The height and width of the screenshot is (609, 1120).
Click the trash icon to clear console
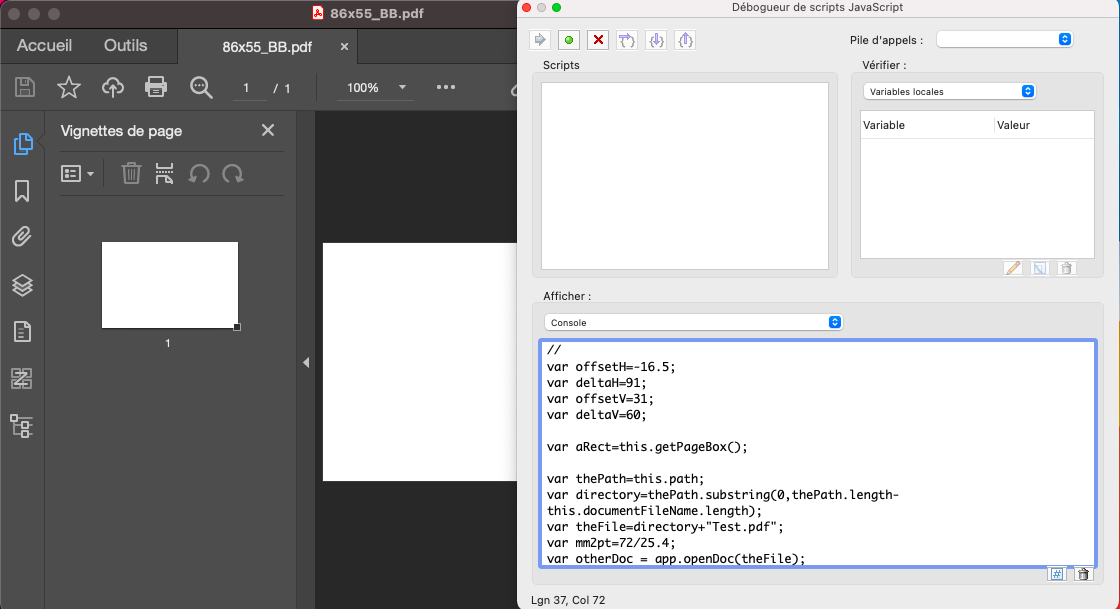pos(1083,573)
